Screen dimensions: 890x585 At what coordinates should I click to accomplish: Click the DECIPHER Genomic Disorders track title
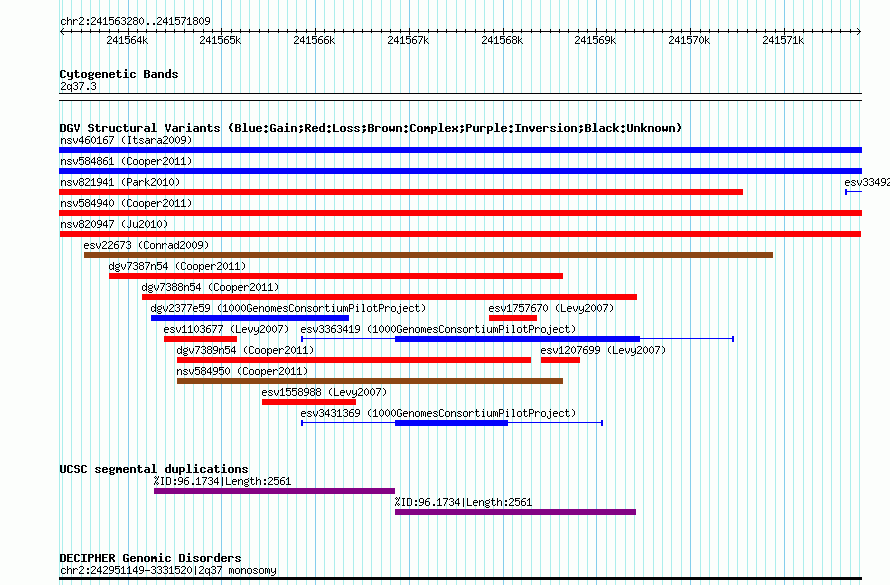click(150, 558)
